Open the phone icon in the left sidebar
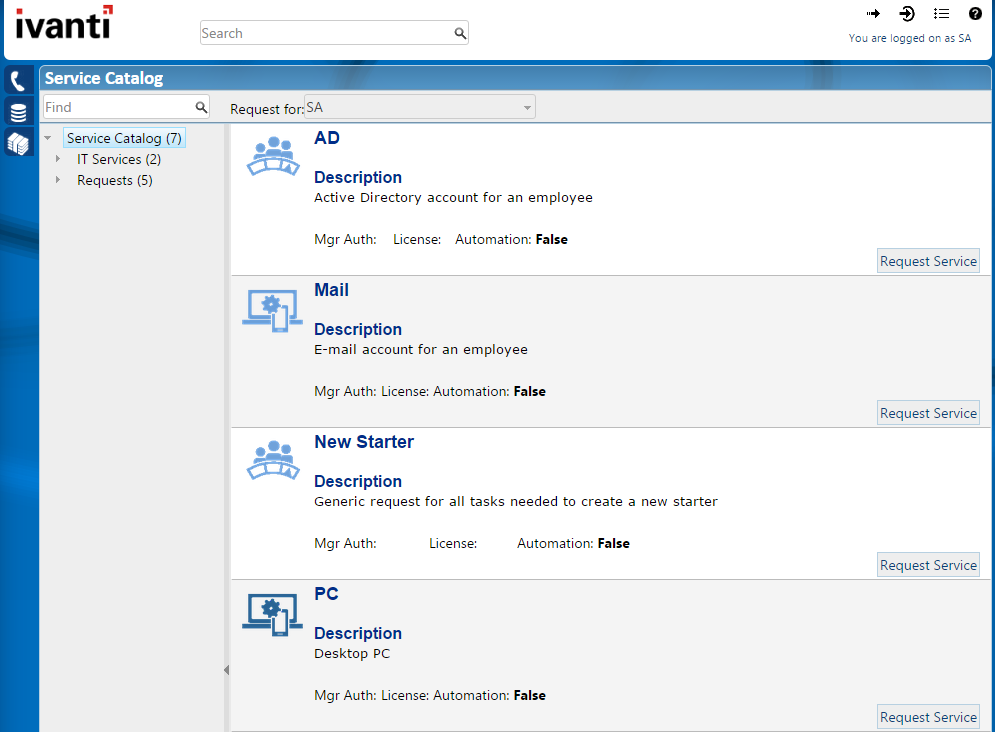The width and height of the screenshot is (995, 732). (18, 81)
